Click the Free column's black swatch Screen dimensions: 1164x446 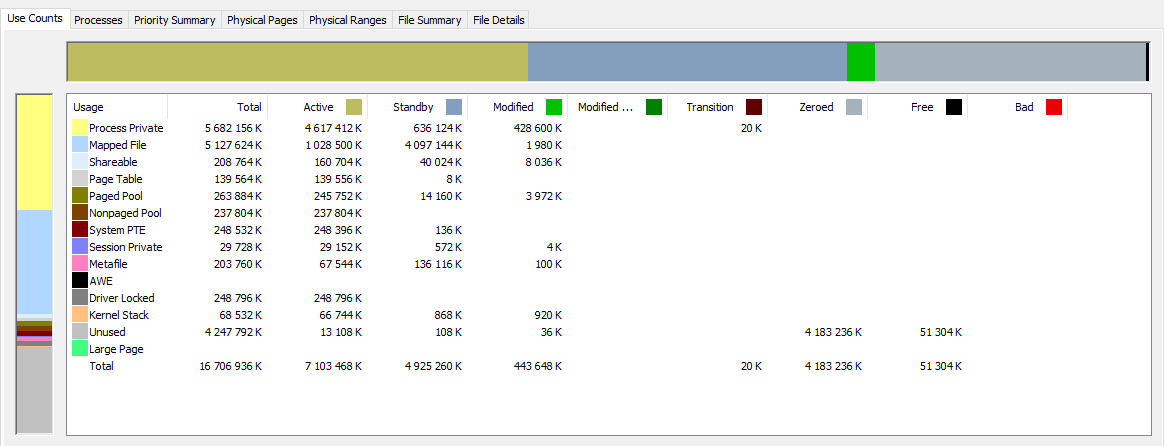[x=954, y=107]
